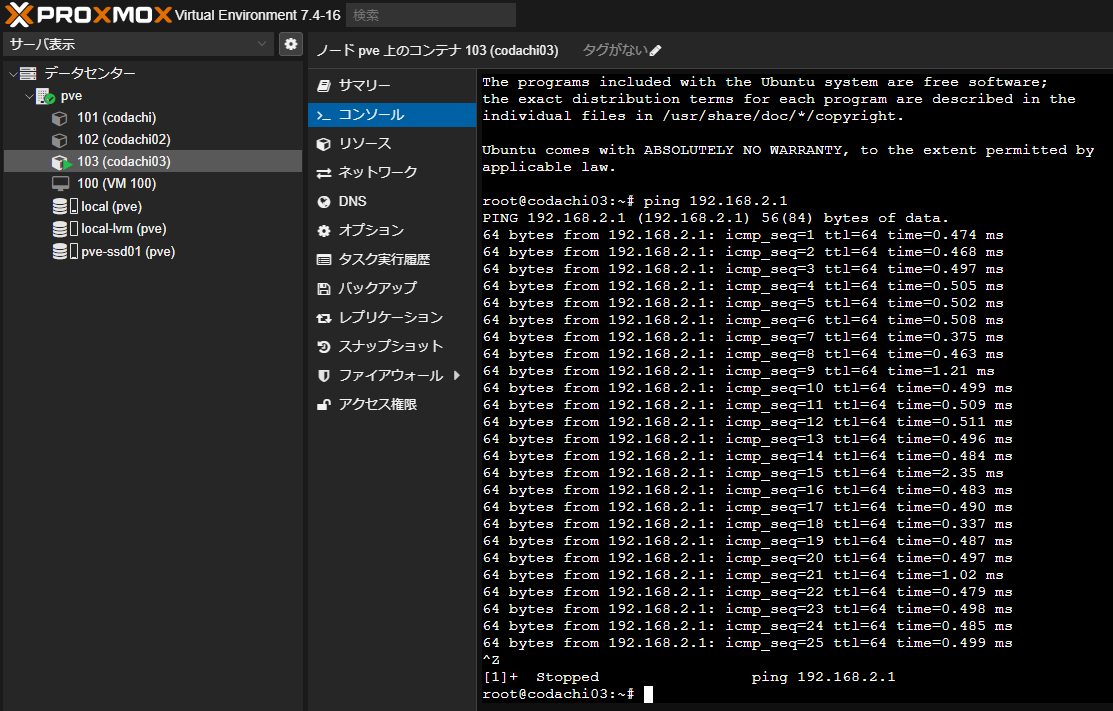Open the スナップショット page

pos(390,346)
